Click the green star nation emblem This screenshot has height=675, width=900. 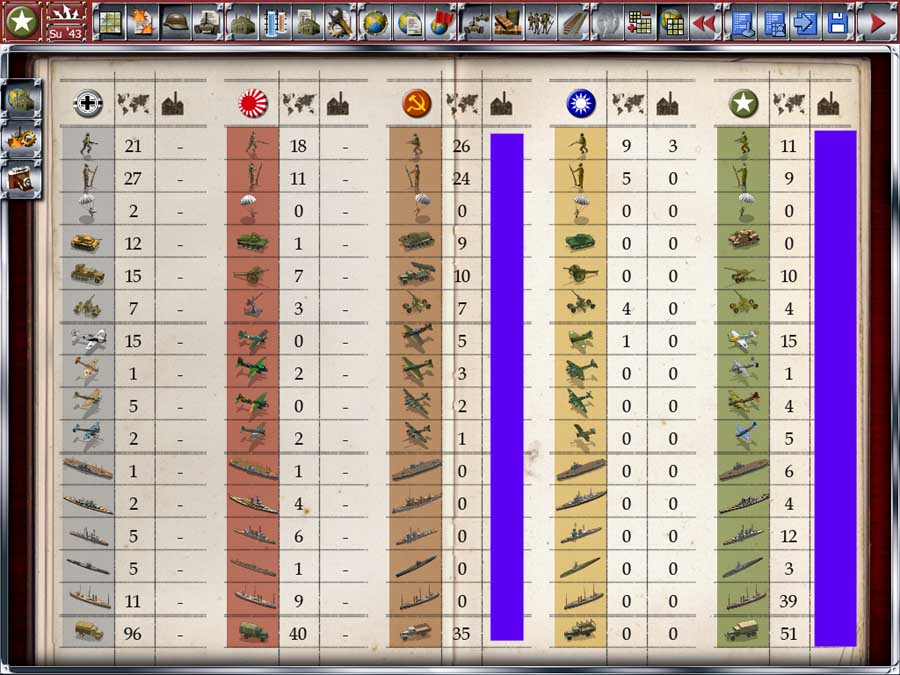coord(22,21)
